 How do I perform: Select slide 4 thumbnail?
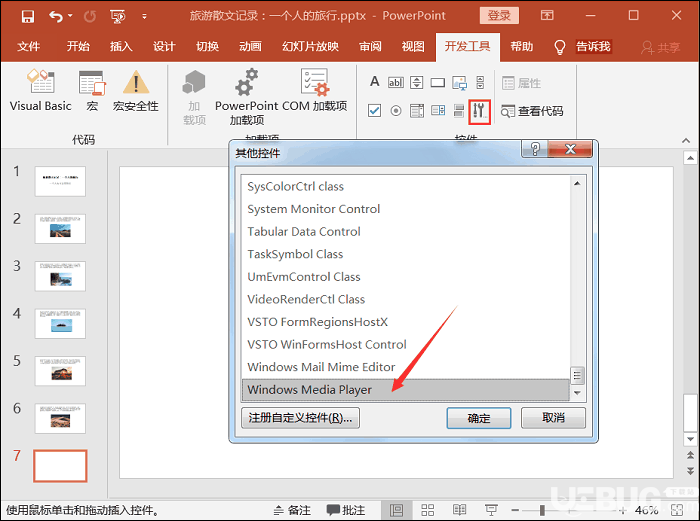click(x=60, y=323)
